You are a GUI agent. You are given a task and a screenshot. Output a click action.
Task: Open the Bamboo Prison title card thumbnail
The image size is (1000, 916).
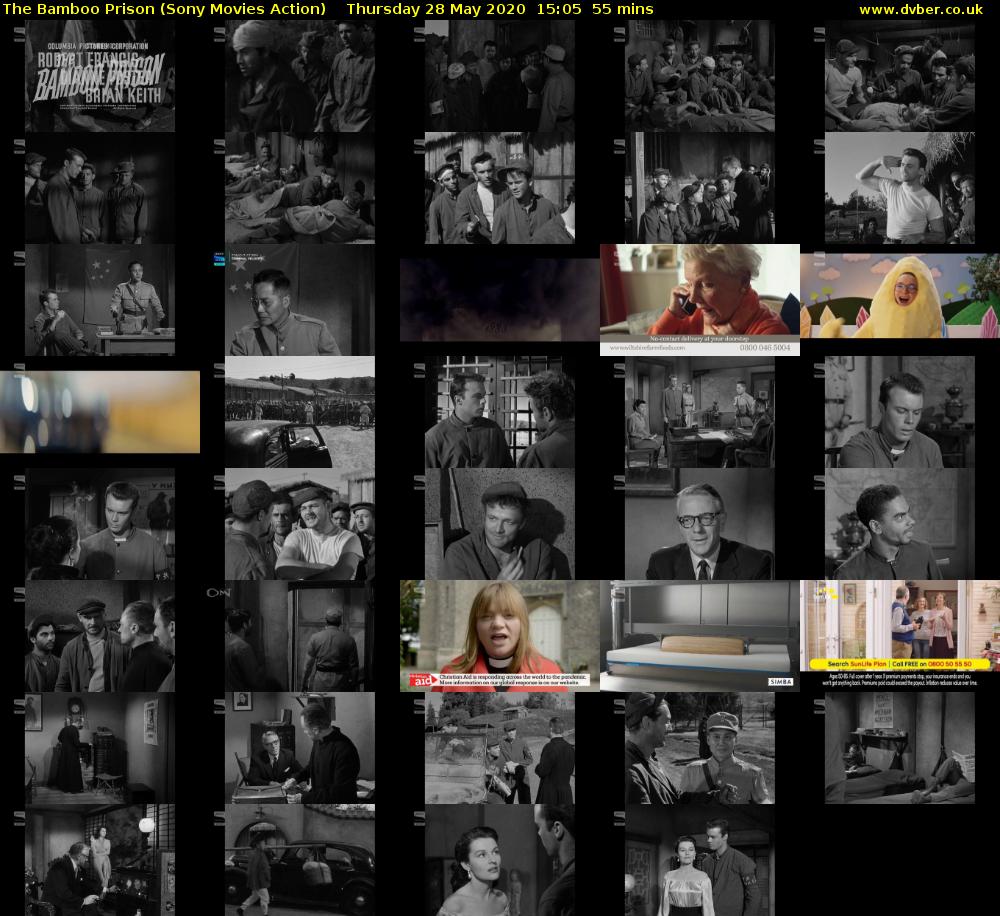point(99,76)
